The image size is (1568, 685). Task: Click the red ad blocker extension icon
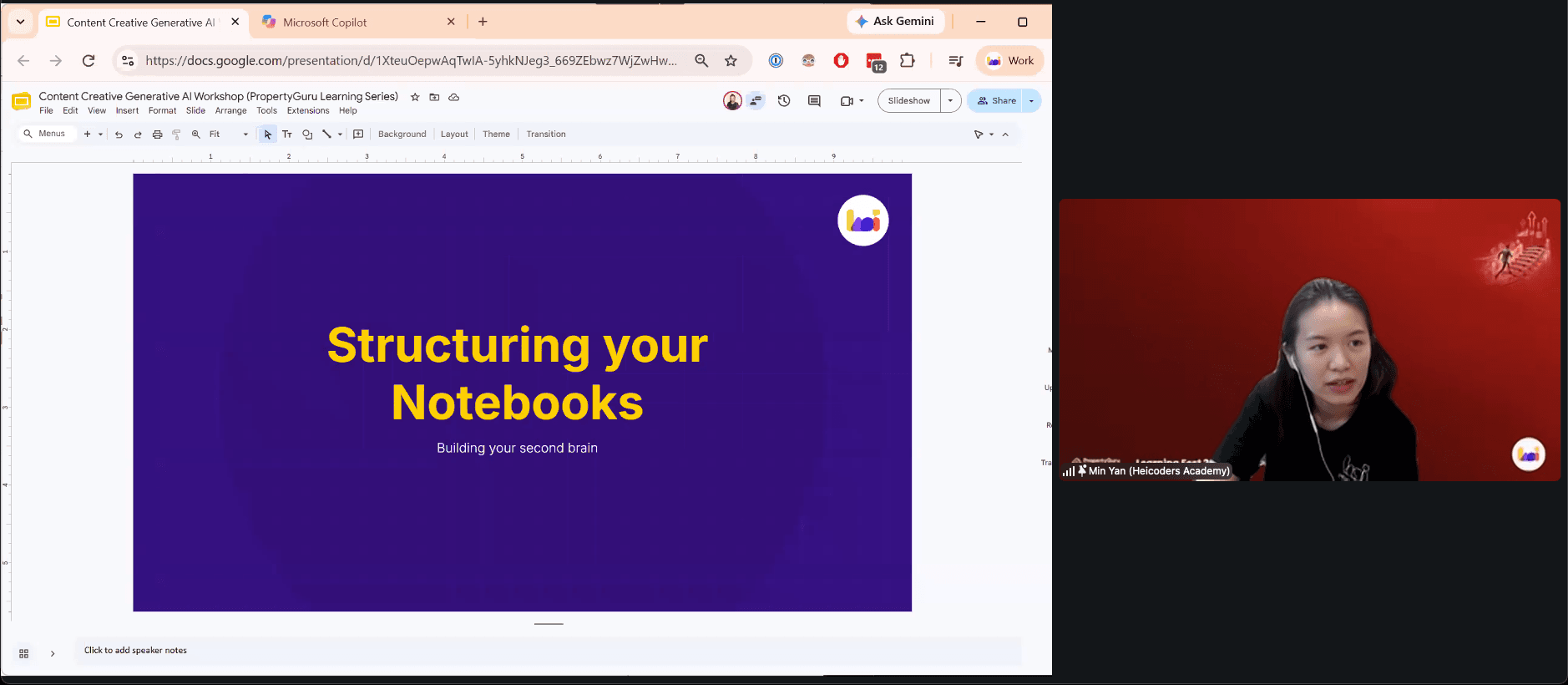tap(842, 60)
